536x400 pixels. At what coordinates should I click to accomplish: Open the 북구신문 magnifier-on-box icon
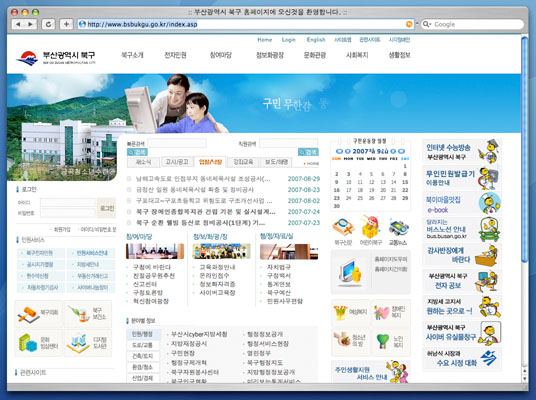[343, 227]
